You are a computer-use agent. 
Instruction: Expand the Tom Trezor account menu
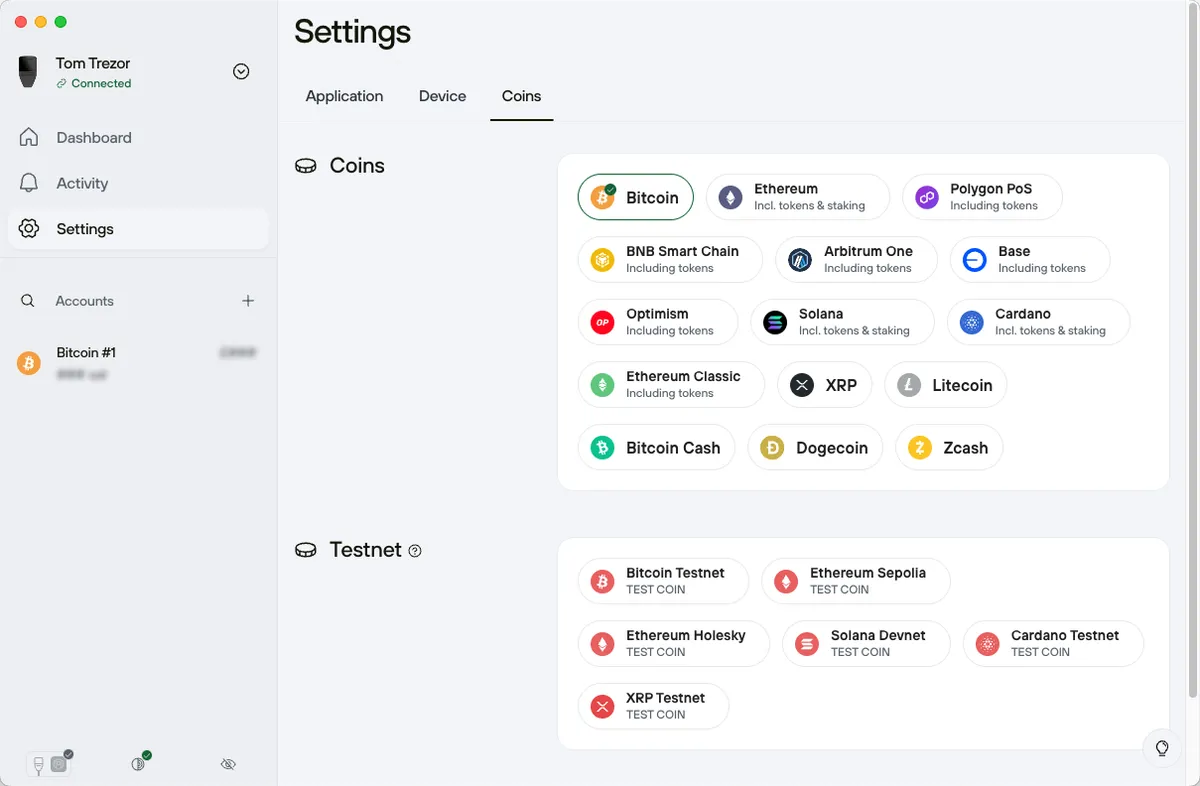(241, 71)
